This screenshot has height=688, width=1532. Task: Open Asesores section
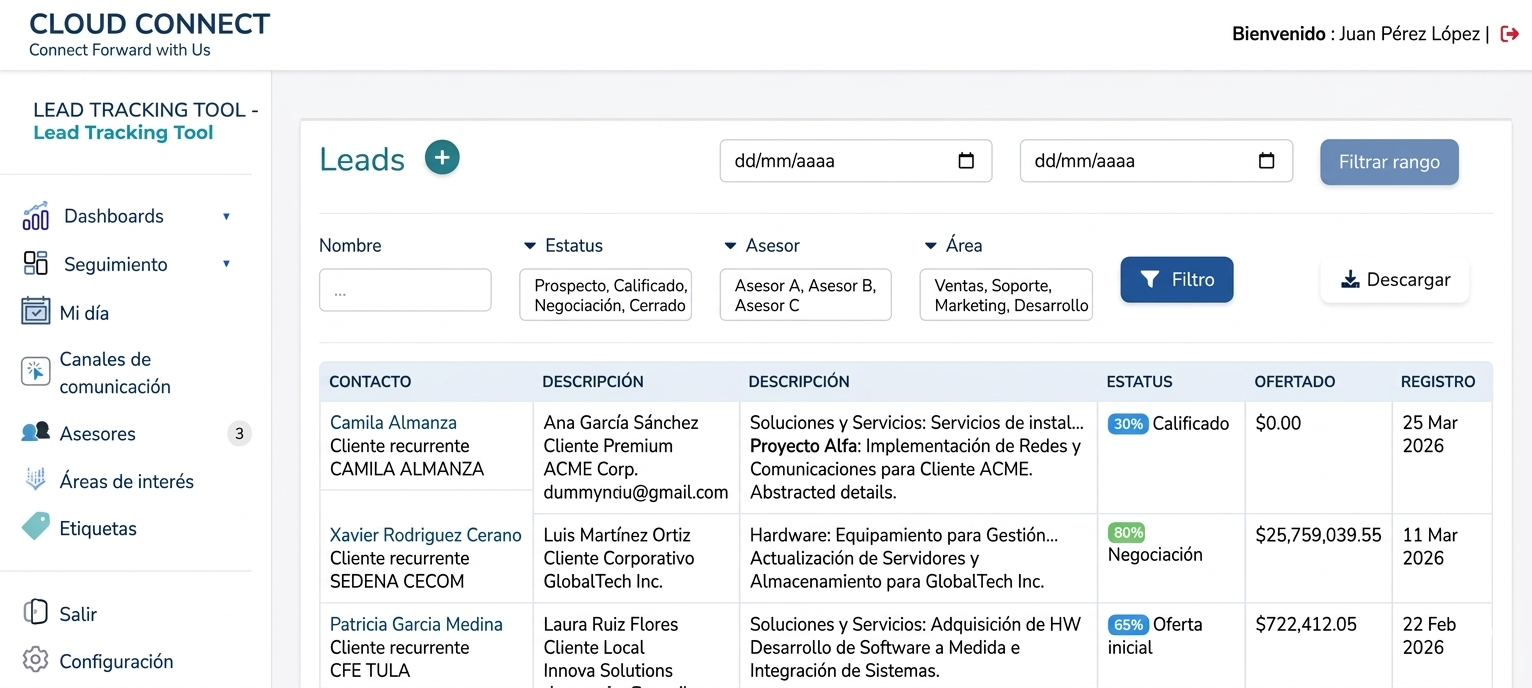97,433
